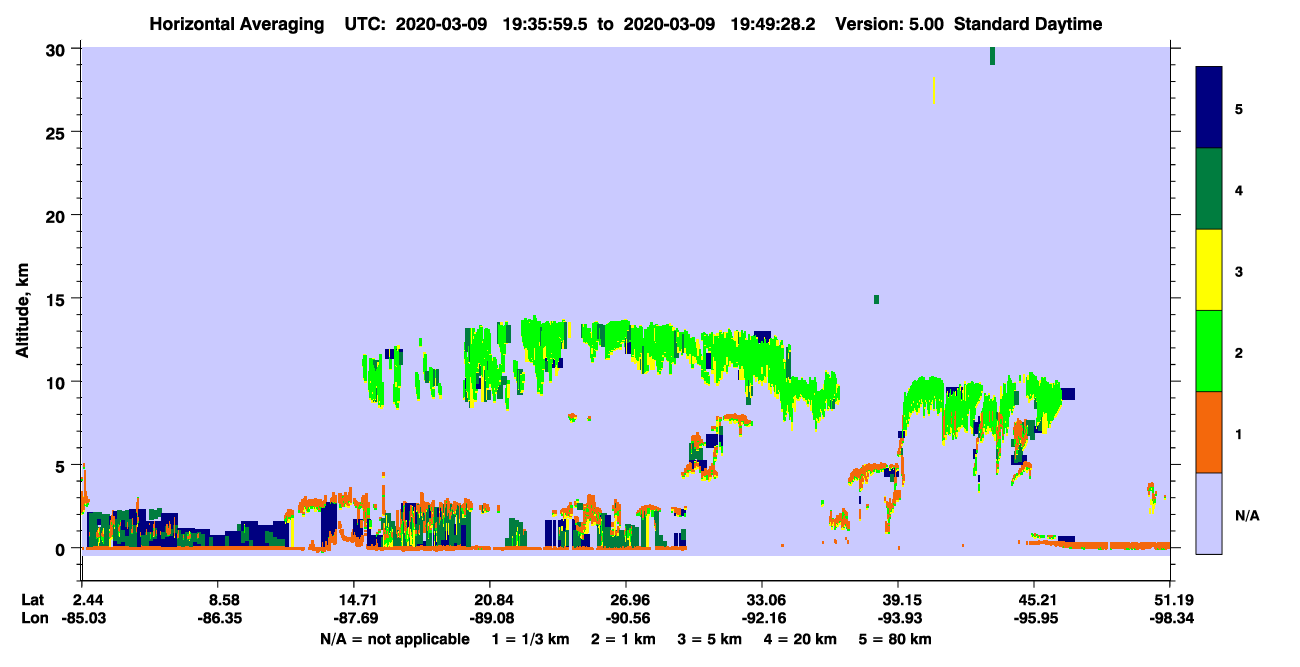Click the dark green colorbar segment labeled 4
The height and width of the screenshot is (667, 1300).
1209,189
